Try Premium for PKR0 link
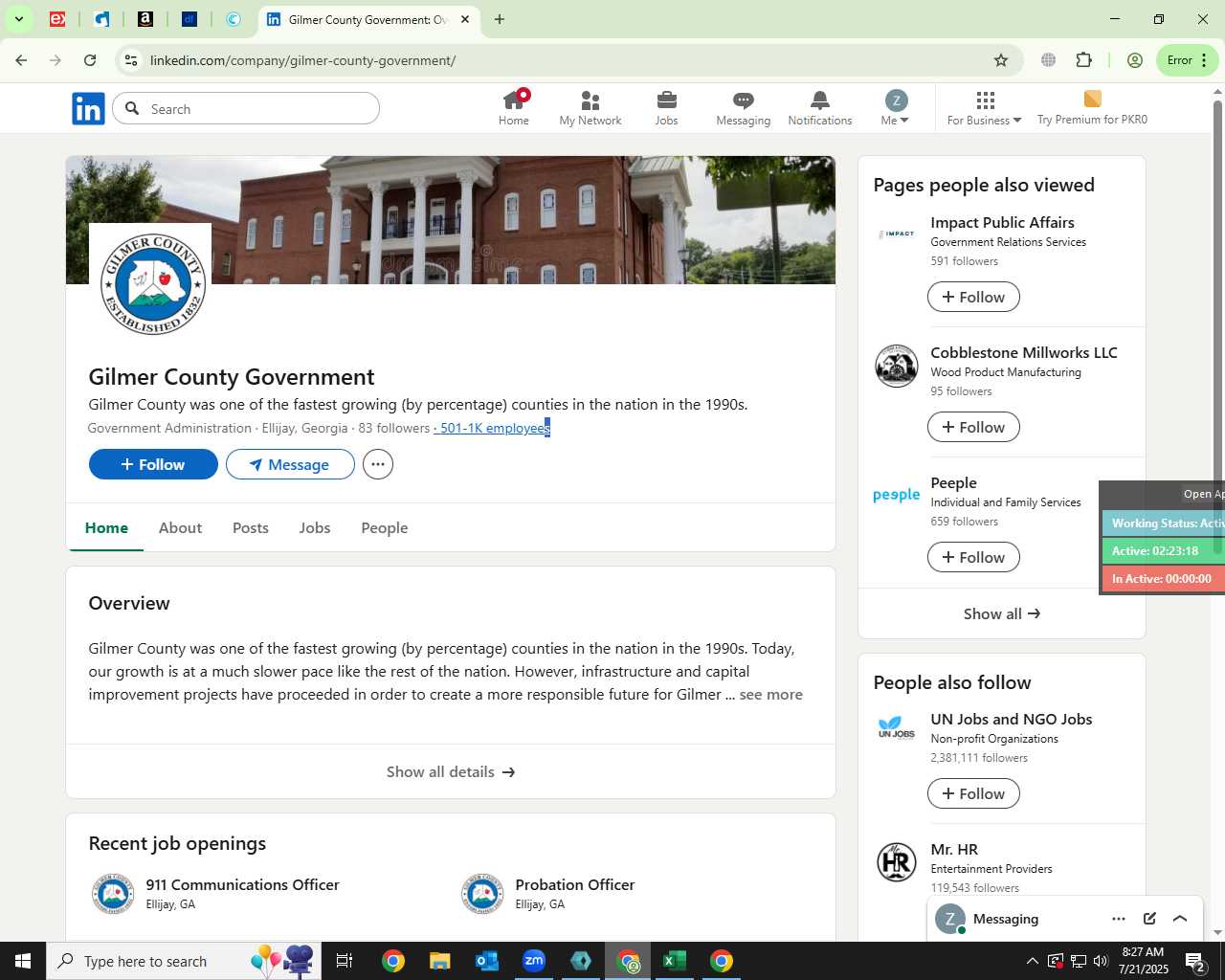Viewport: 1225px width, 980px height. (x=1092, y=108)
